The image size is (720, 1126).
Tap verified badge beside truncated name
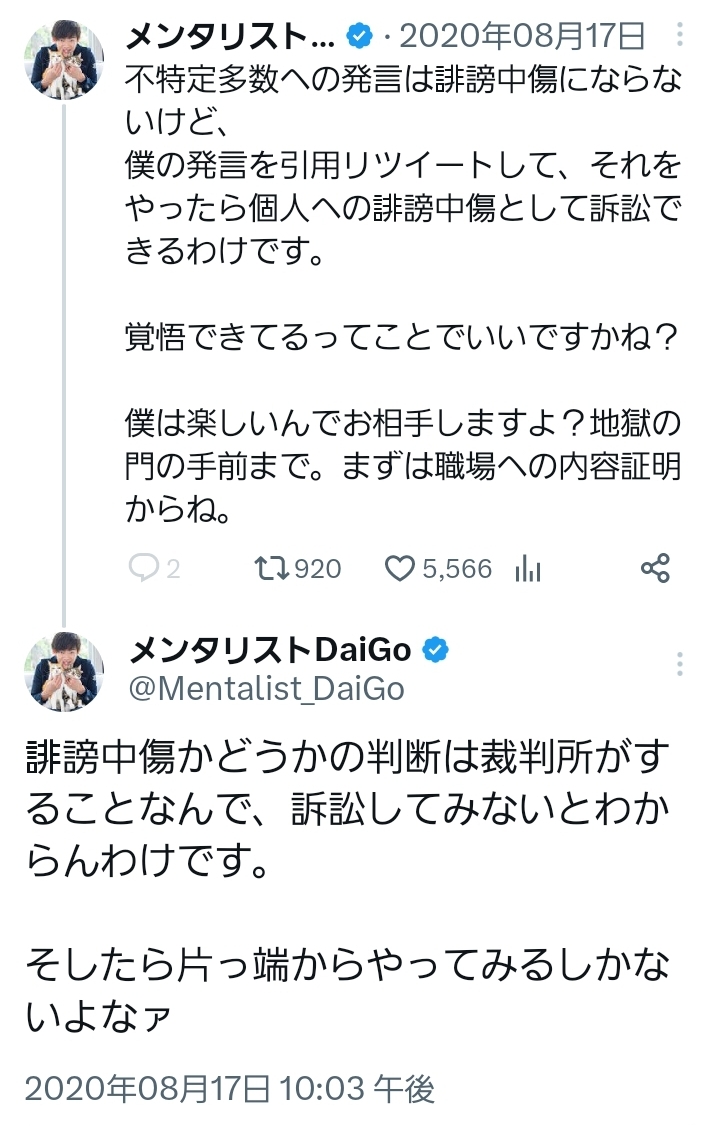coord(360,35)
